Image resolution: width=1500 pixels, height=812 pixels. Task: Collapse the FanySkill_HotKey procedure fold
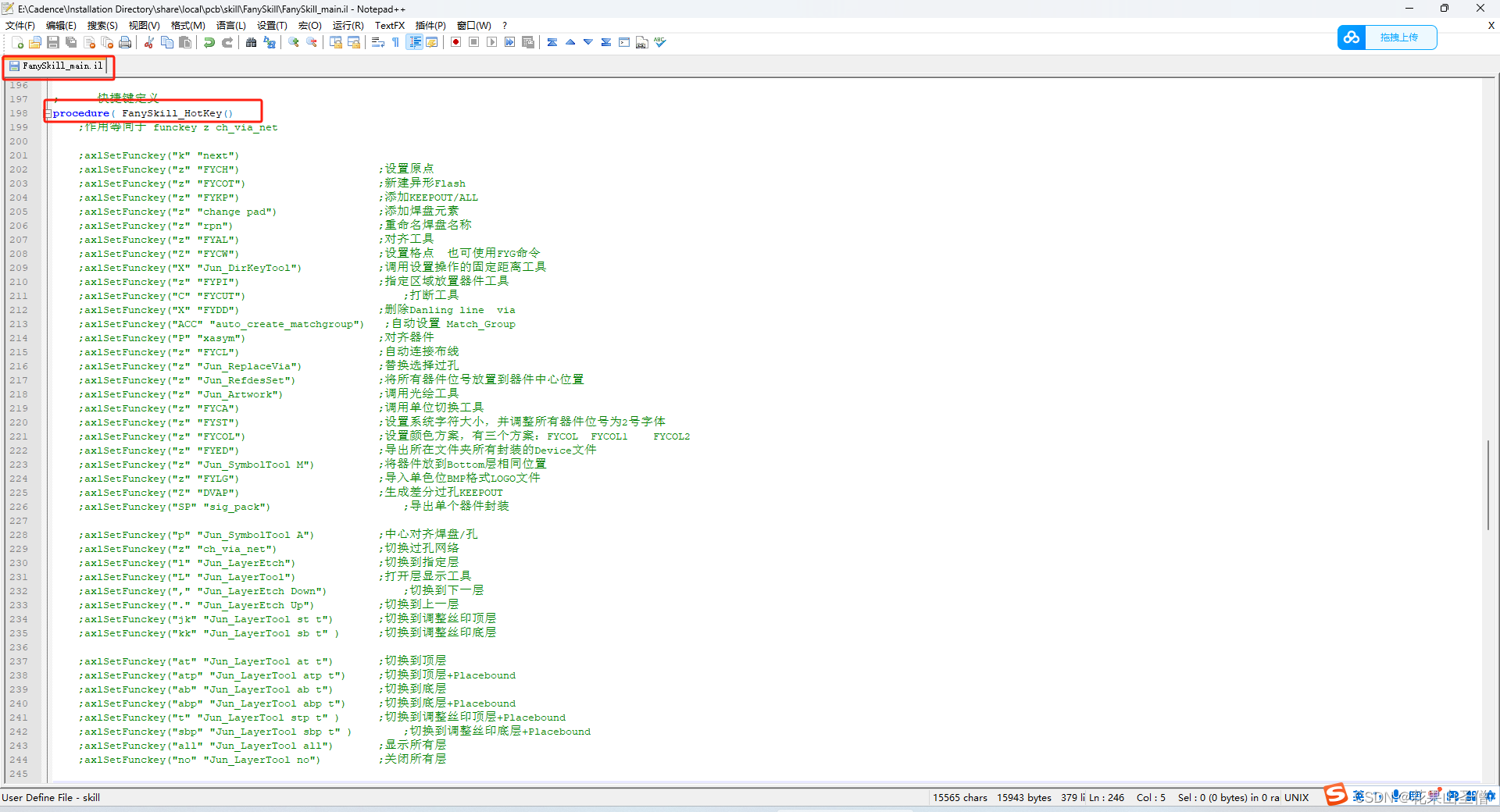[x=48, y=113]
